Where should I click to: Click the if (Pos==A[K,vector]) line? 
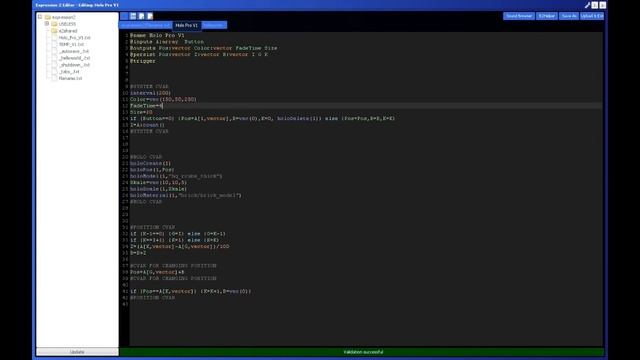[191, 291]
